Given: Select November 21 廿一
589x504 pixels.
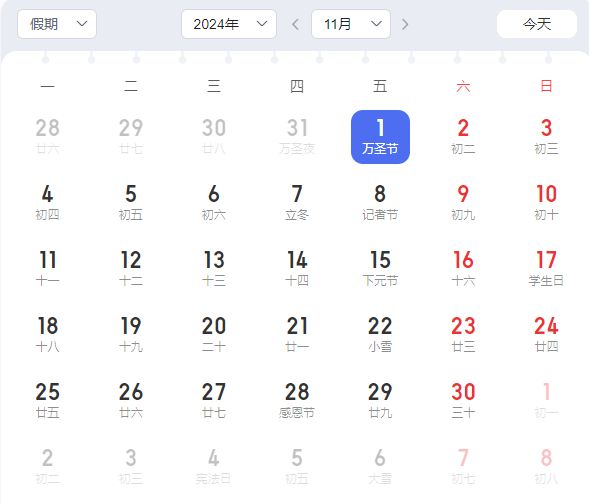Looking at the screenshot, I should 297,335.
